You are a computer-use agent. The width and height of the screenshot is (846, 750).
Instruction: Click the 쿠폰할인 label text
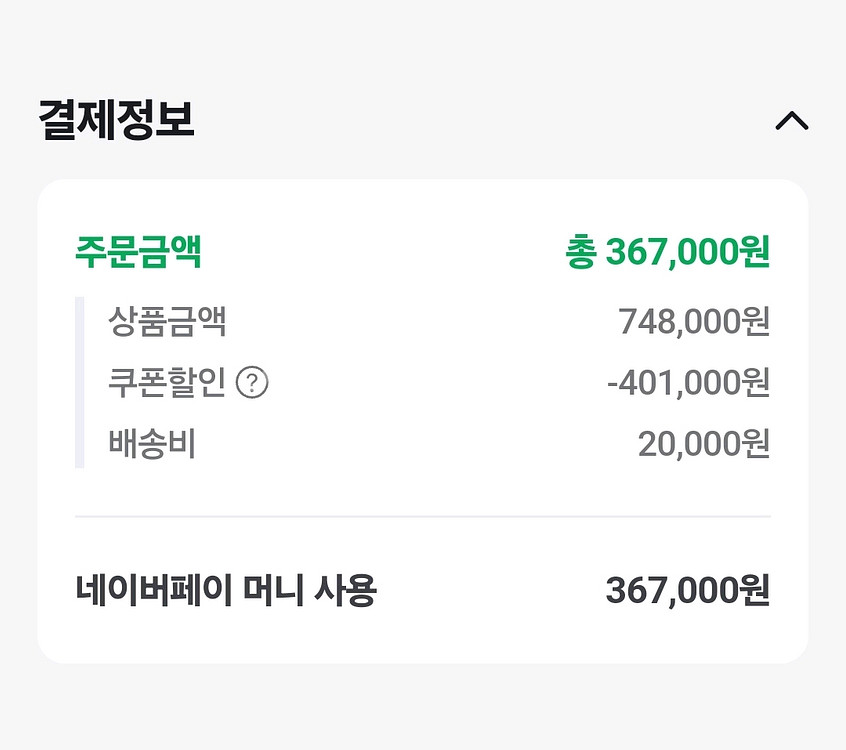[167, 383]
